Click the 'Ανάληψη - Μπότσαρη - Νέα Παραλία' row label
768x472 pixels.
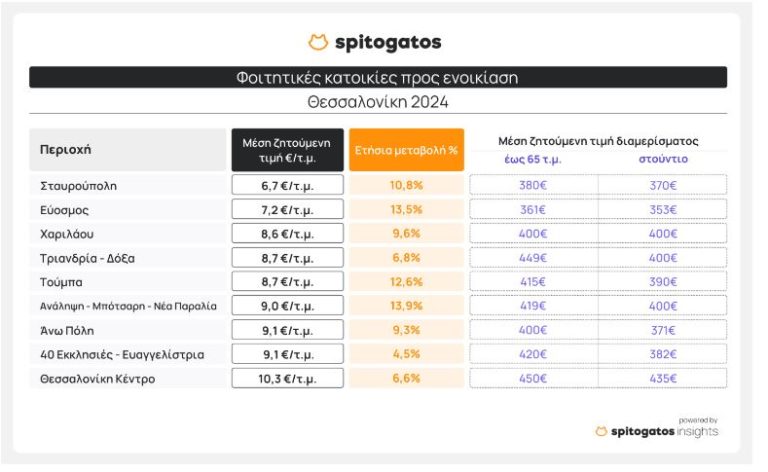128,306
